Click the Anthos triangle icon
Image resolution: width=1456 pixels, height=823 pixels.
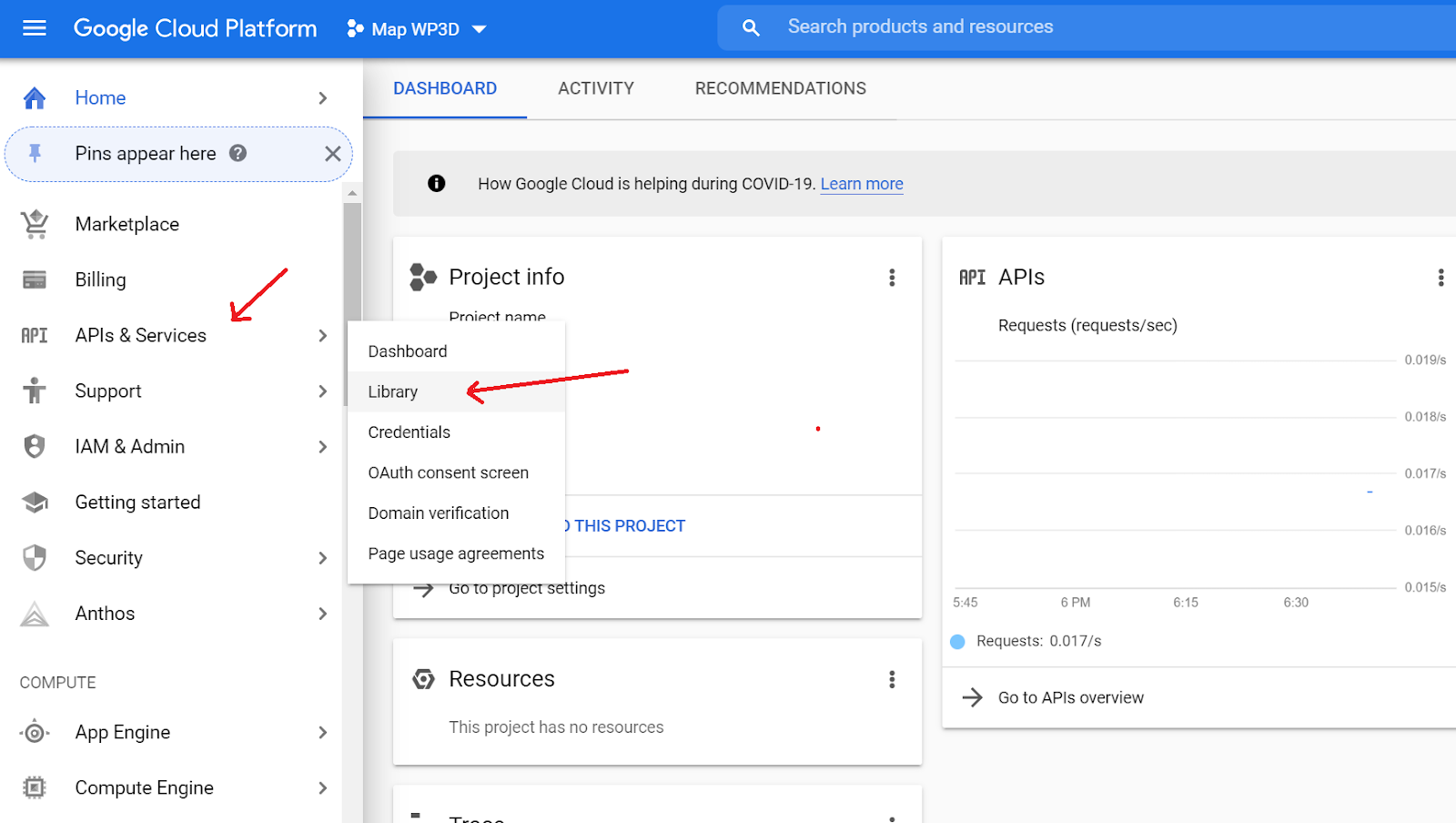(35, 614)
